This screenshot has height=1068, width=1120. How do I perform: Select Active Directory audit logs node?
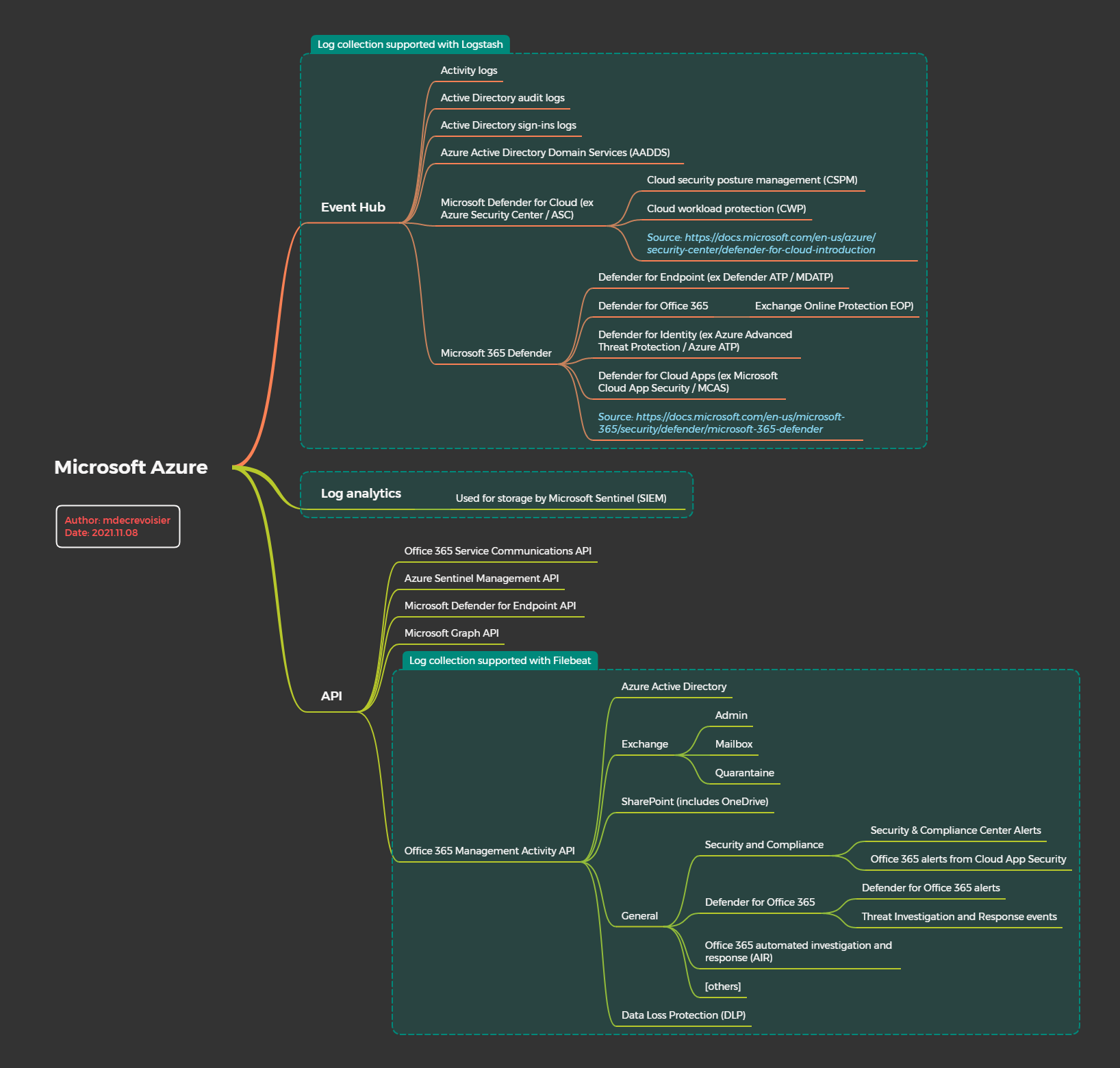pos(502,98)
